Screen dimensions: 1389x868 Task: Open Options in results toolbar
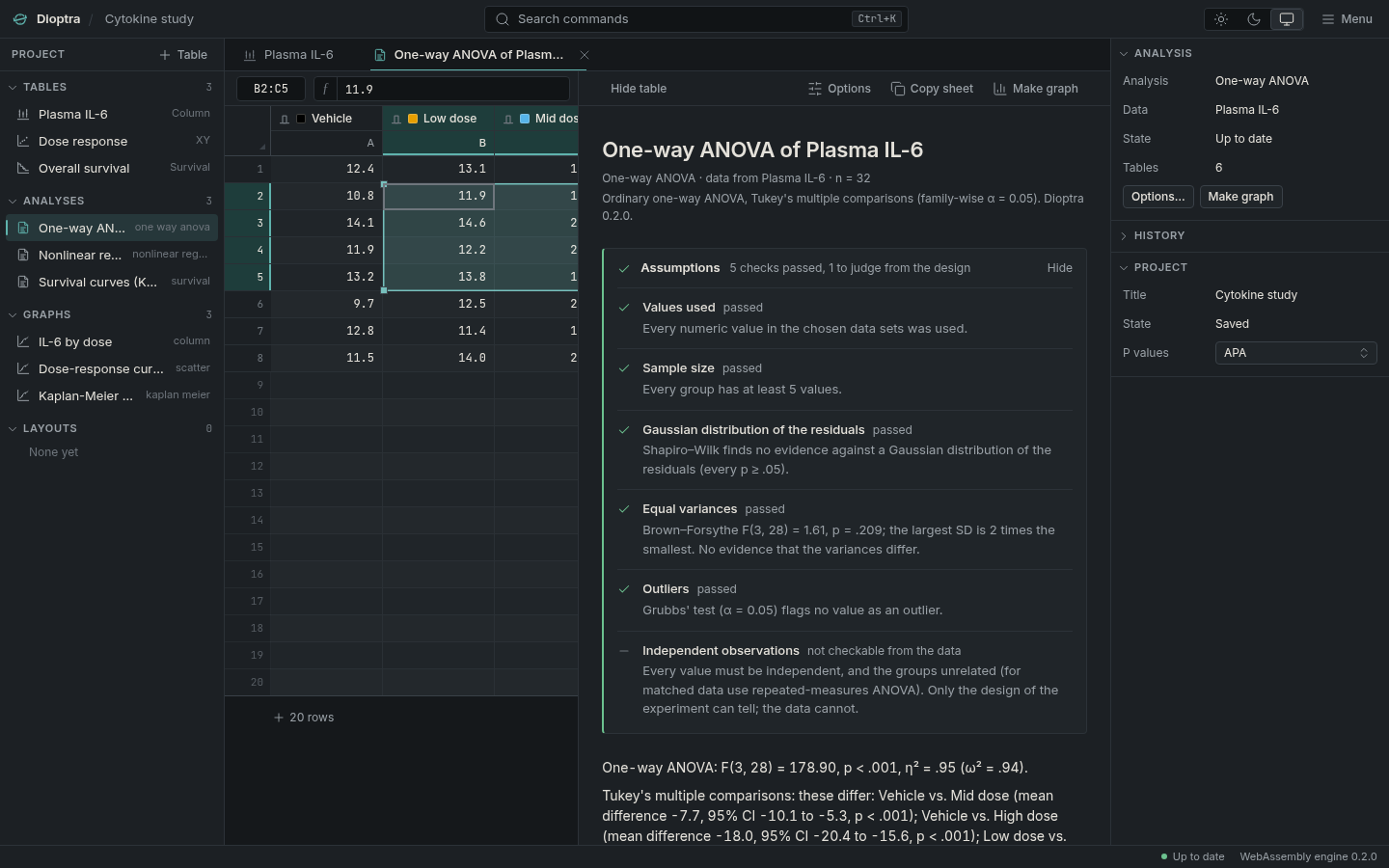[x=839, y=89]
